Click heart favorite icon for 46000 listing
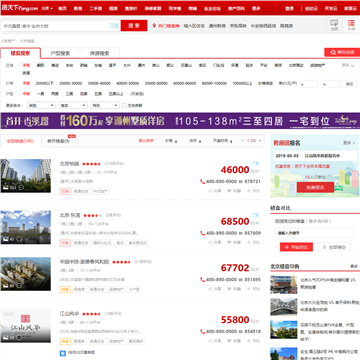 229,191
